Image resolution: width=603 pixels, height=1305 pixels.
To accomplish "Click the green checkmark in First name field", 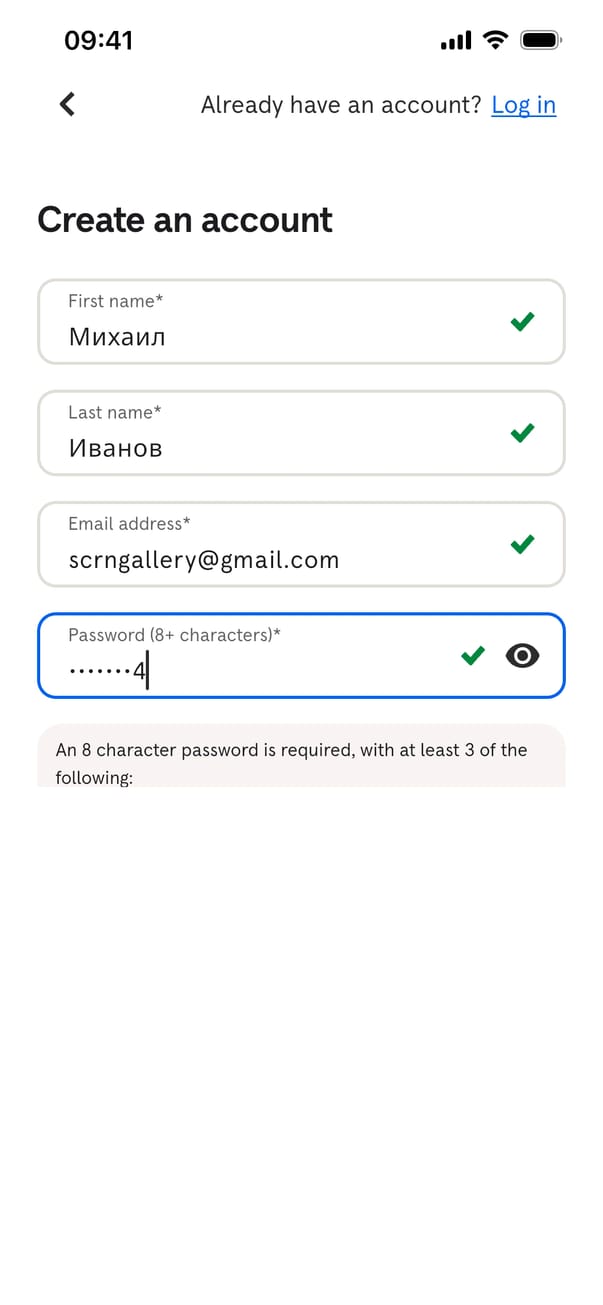I will coord(522,321).
